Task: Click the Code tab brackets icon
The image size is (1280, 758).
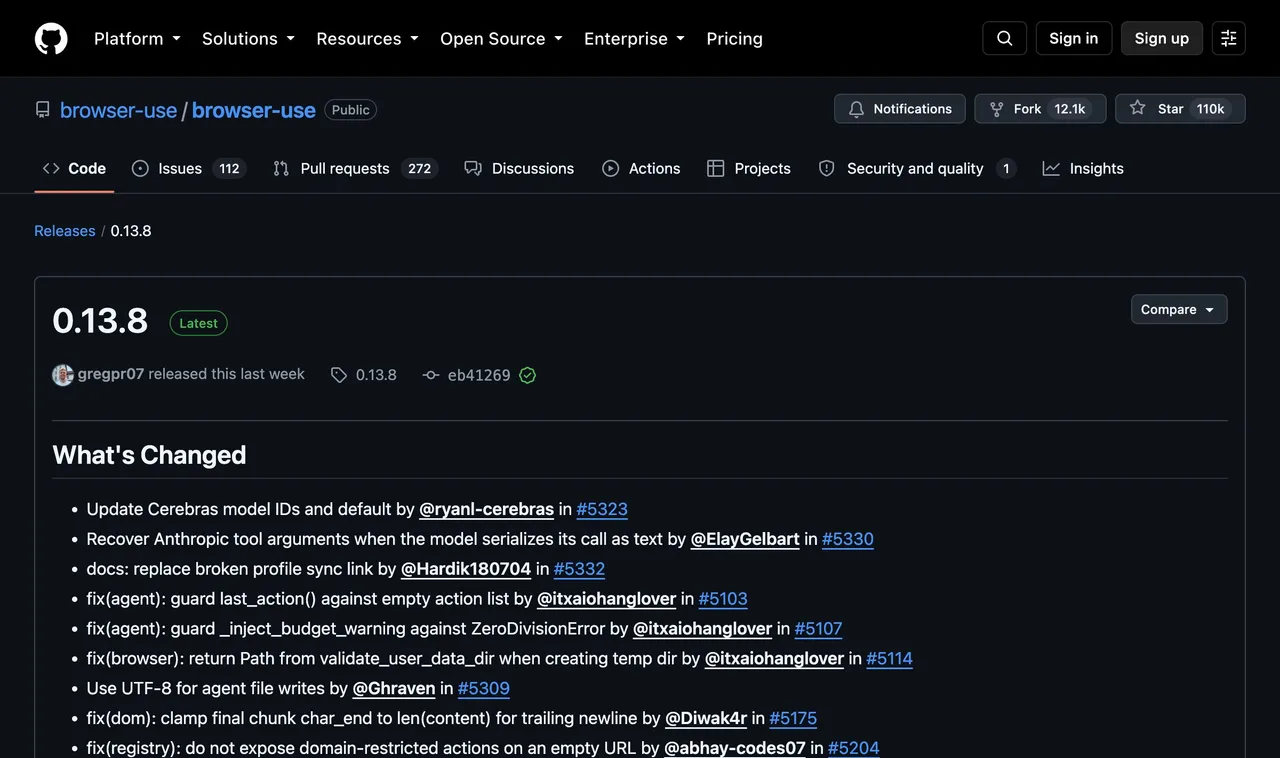Action: click(x=51, y=168)
